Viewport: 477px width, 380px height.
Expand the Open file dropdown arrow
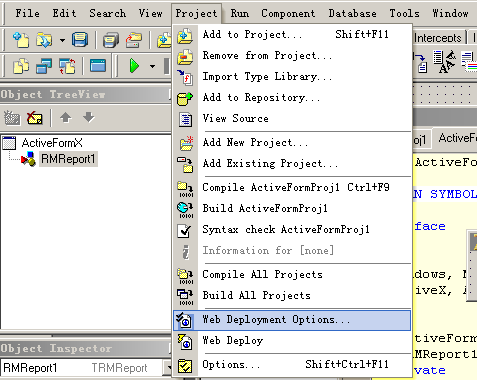(62, 40)
